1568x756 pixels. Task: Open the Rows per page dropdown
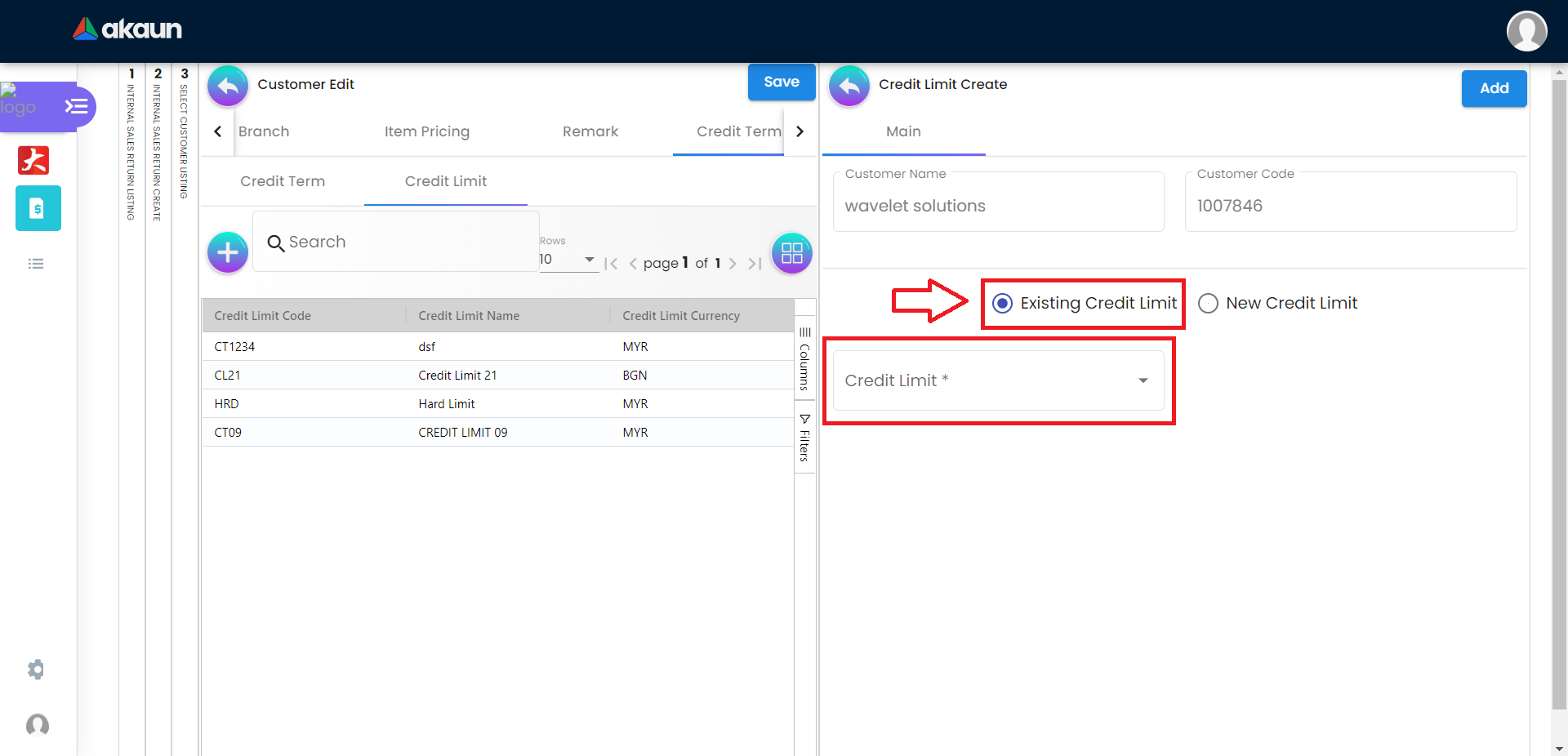click(568, 260)
